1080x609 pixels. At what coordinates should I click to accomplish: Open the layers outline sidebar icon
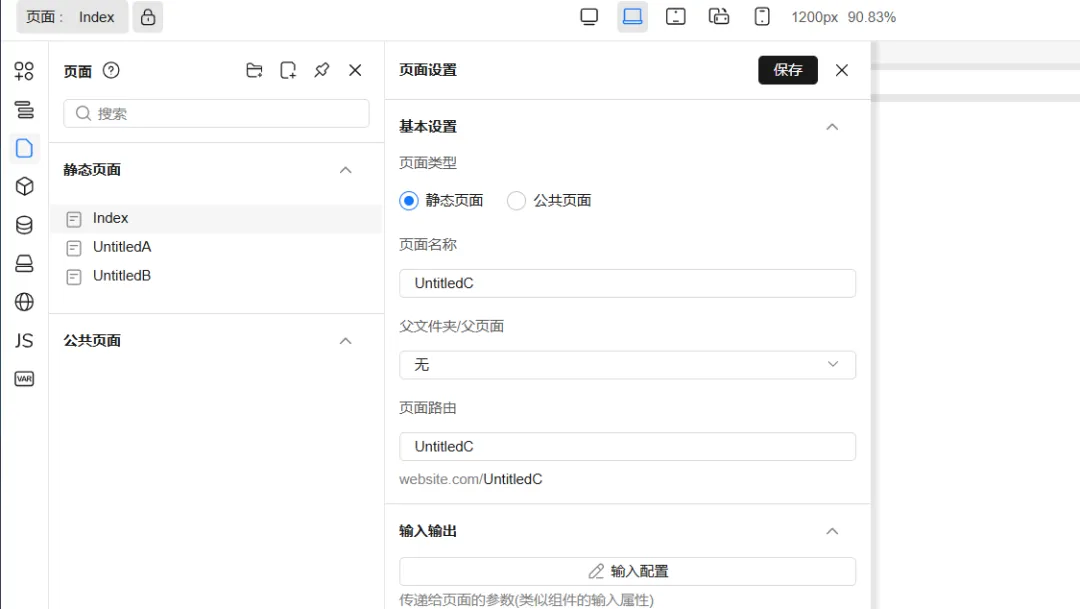tap(24, 110)
